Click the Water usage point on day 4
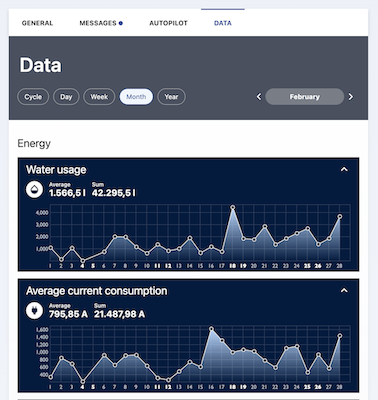378x400 pixels. [x=83, y=261]
